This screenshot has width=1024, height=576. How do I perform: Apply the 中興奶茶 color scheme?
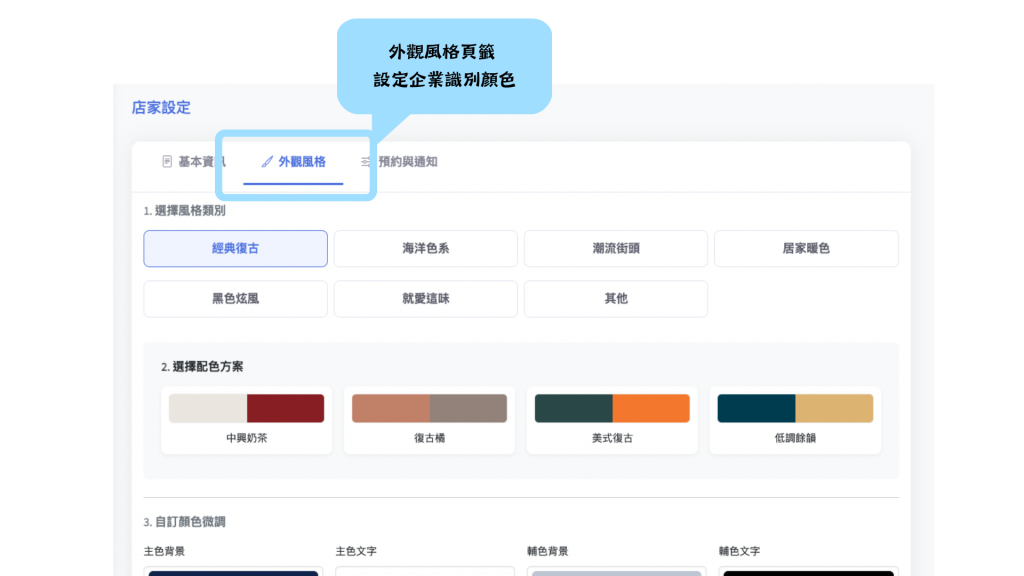click(246, 419)
